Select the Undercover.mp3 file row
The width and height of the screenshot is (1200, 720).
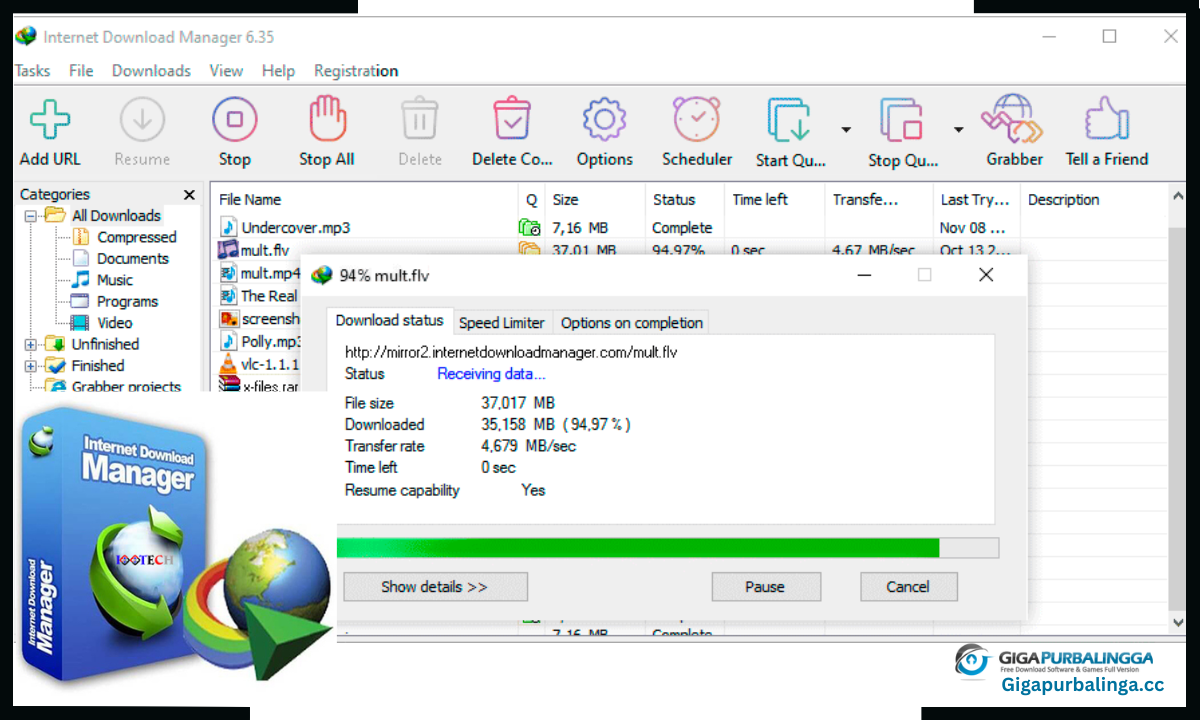(x=690, y=228)
